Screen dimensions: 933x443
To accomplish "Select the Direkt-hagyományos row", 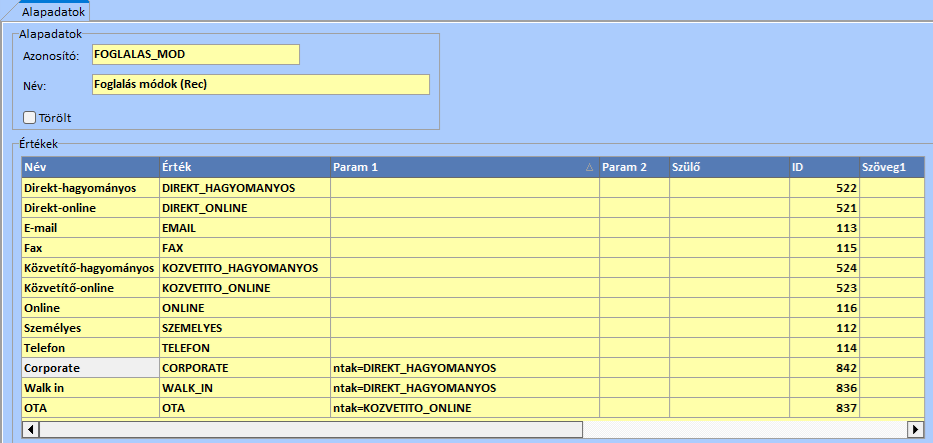I will pyautogui.click(x=89, y=188).
